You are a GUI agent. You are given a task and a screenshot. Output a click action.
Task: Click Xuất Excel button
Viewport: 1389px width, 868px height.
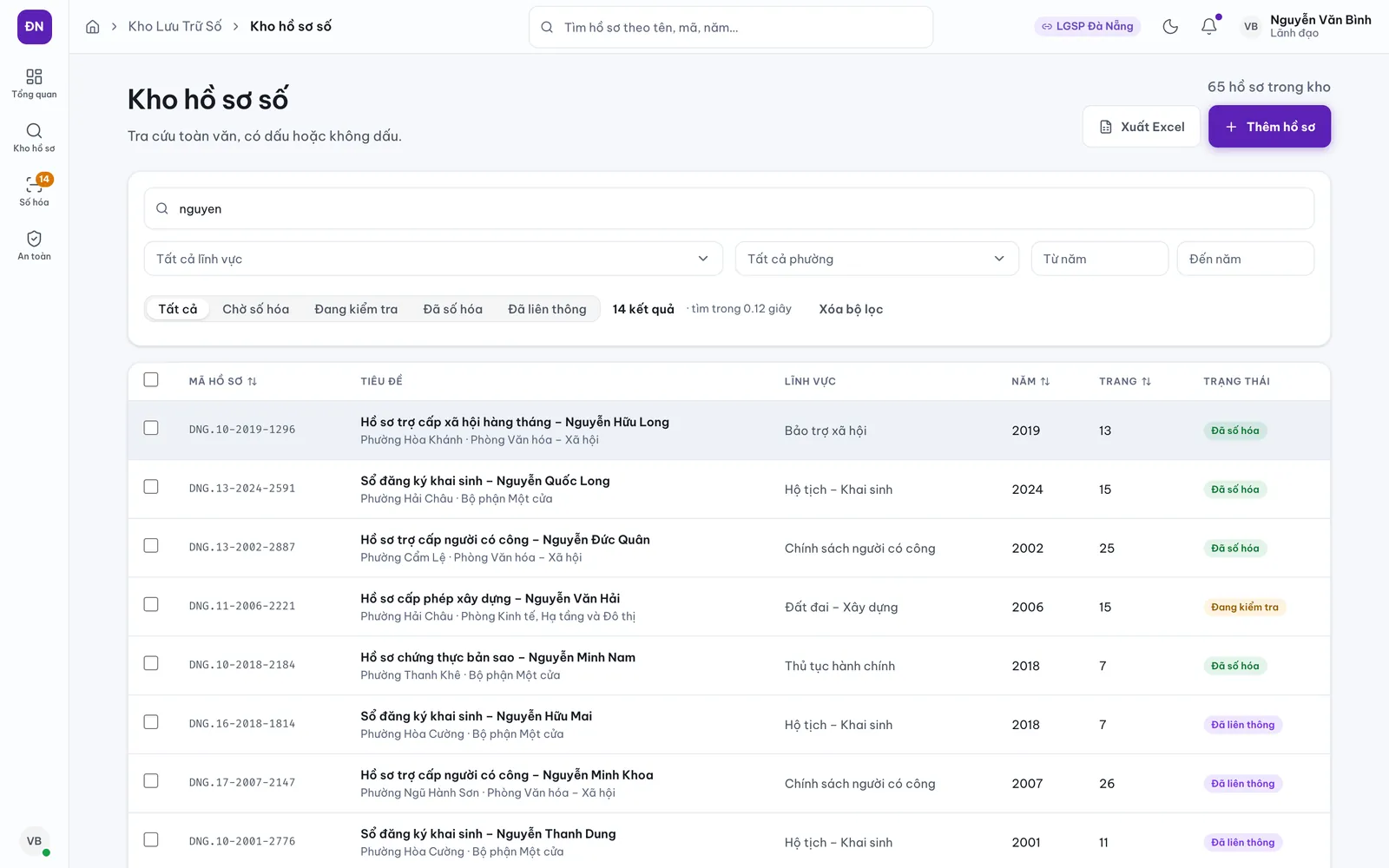(1142, 127)
